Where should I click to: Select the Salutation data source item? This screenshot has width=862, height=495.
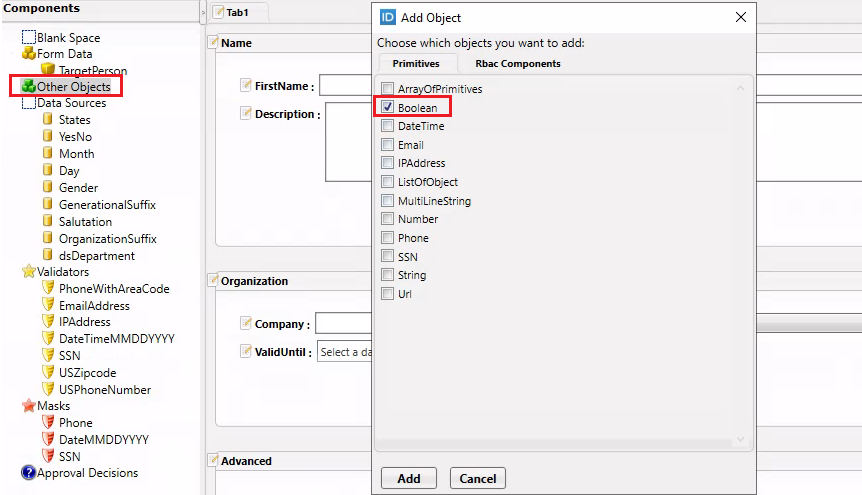coord(85,222)
